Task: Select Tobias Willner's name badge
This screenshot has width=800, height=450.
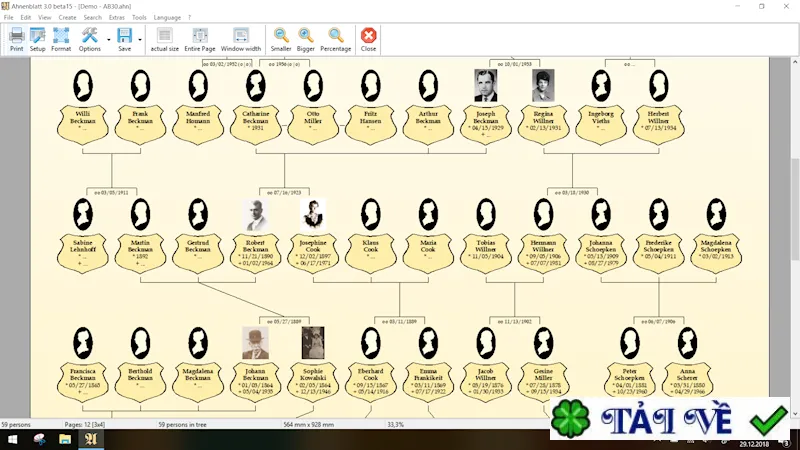Action: 486,253
